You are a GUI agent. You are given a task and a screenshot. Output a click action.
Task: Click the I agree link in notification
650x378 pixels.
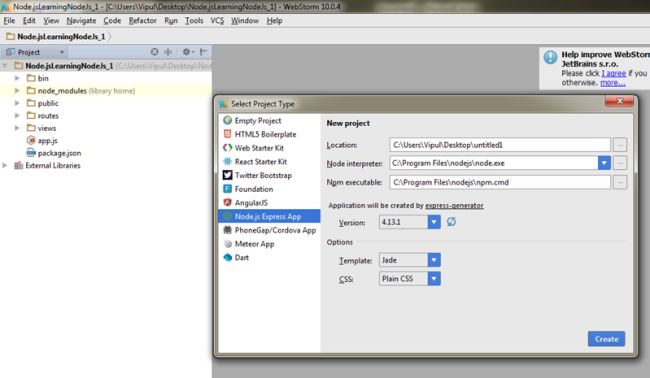614,73
